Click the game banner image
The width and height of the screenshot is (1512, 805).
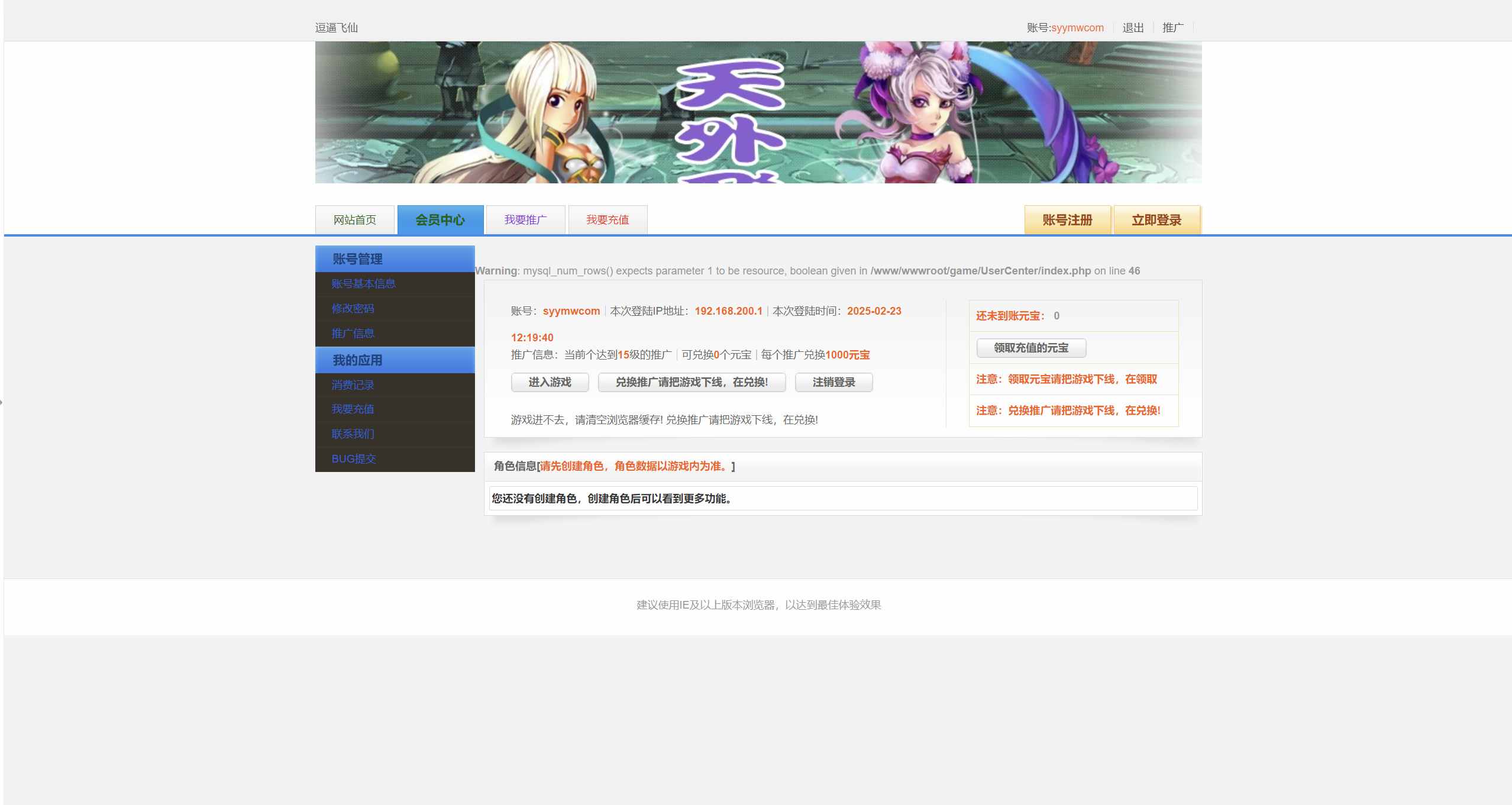point(758,112)
